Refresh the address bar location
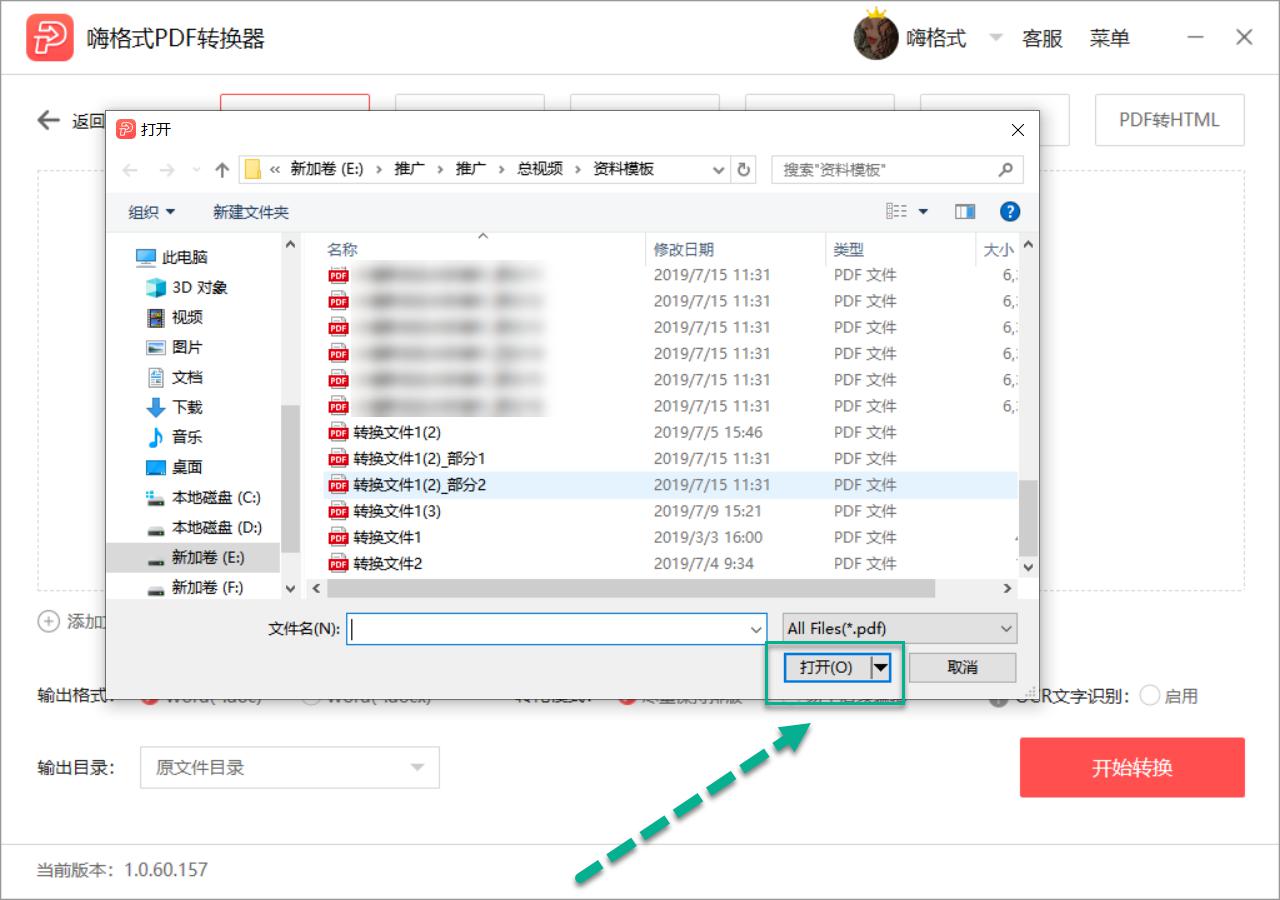 (743, 170)
